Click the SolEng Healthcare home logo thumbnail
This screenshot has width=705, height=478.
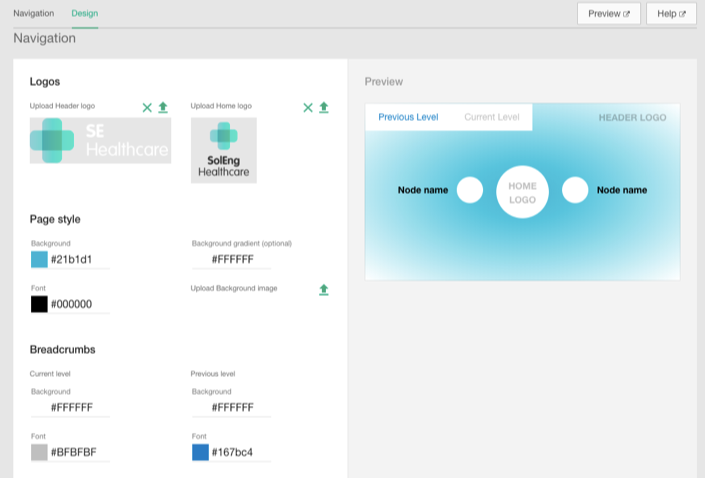[x=223, y=150]
